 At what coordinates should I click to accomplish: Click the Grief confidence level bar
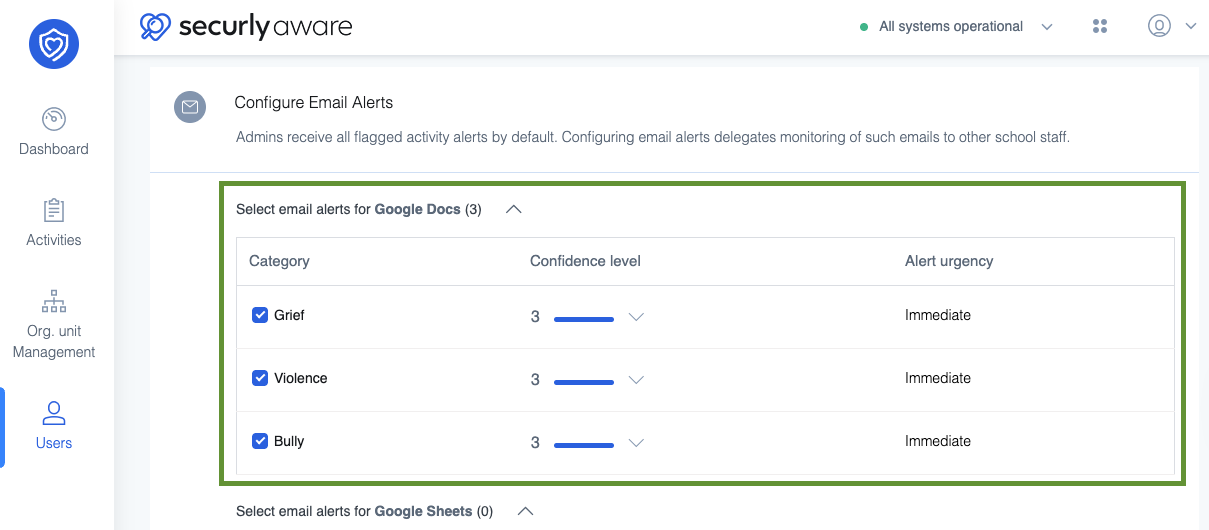pyautogui.click(x=584, y=319)
